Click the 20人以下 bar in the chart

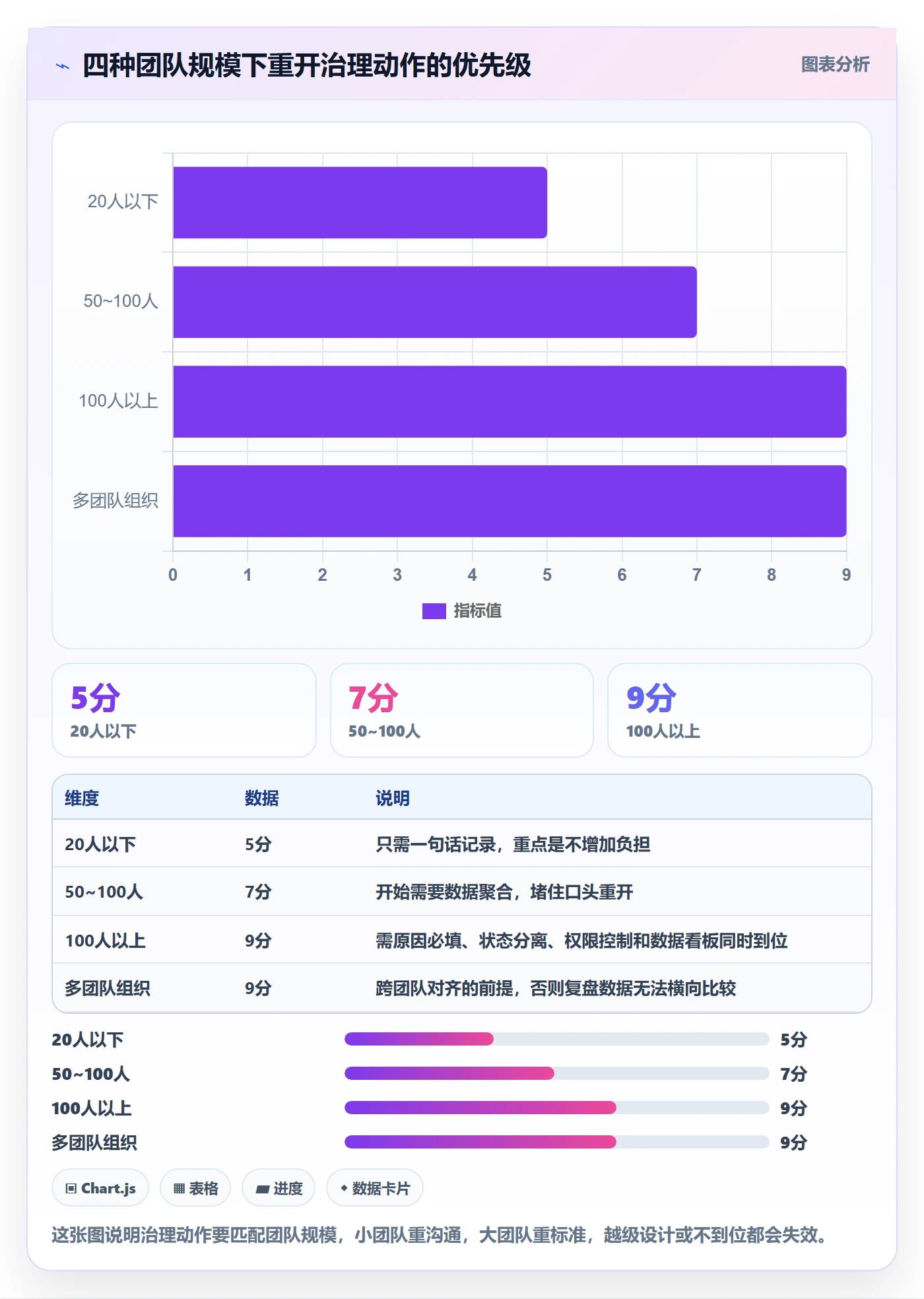tap(360, 203)
